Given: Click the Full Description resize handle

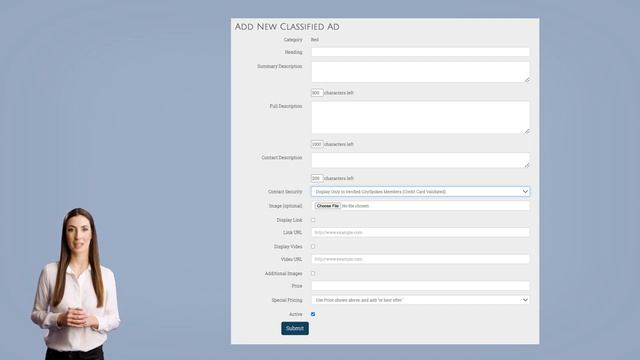Looking at the screenshot, I should (x=527, y=131).
